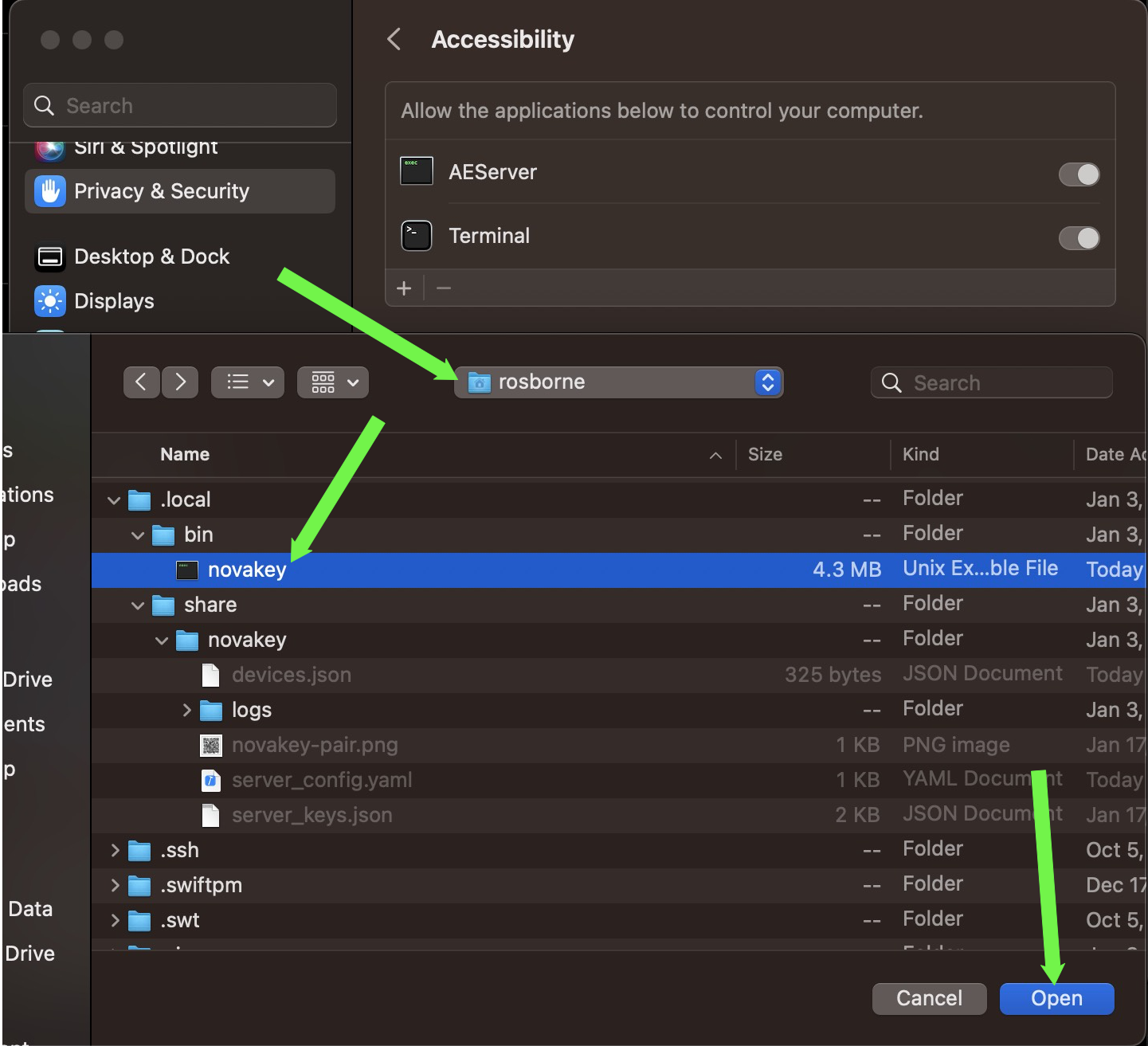
Task: Click the server_keys.json document icon
Action: [210, 815]
